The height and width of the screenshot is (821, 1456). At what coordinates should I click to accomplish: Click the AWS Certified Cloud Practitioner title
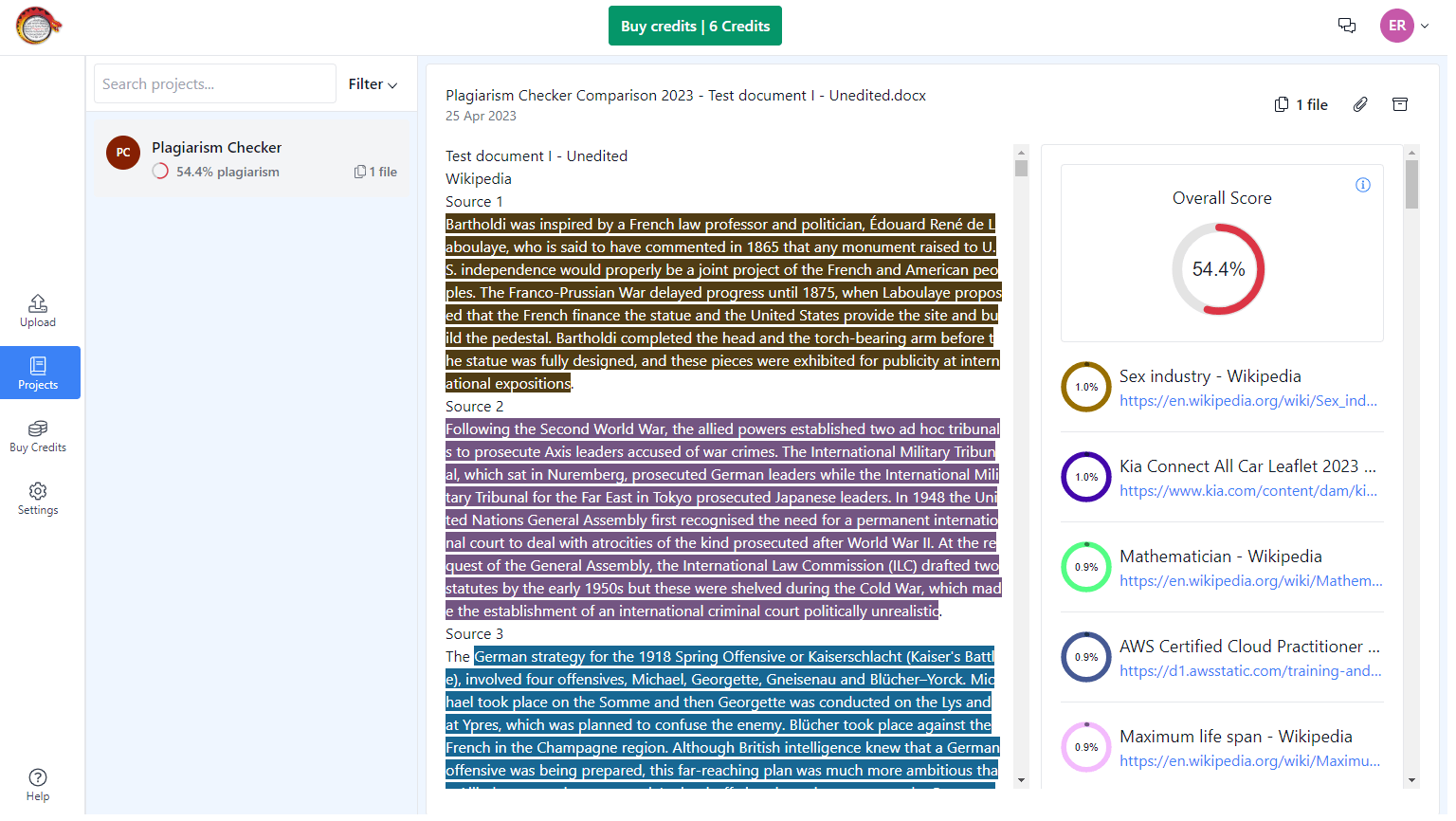coord(1249,647)
